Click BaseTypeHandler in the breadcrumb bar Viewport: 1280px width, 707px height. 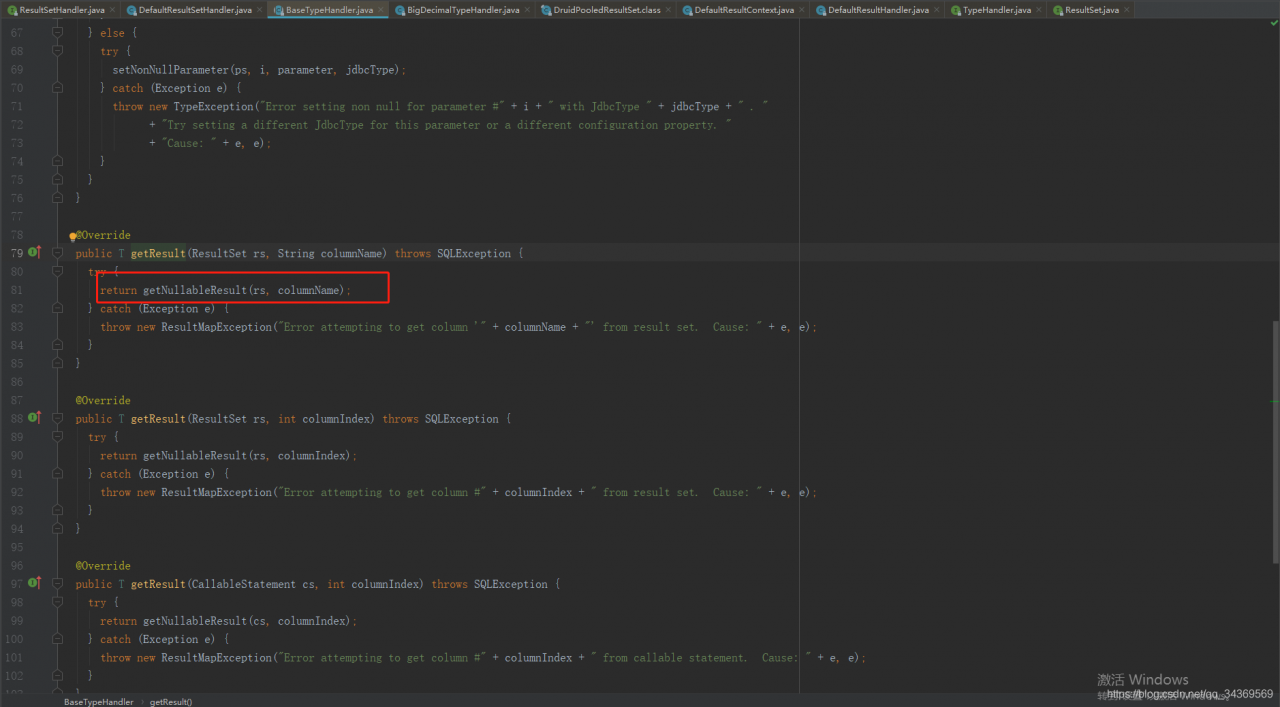click(x=99, y=701)
